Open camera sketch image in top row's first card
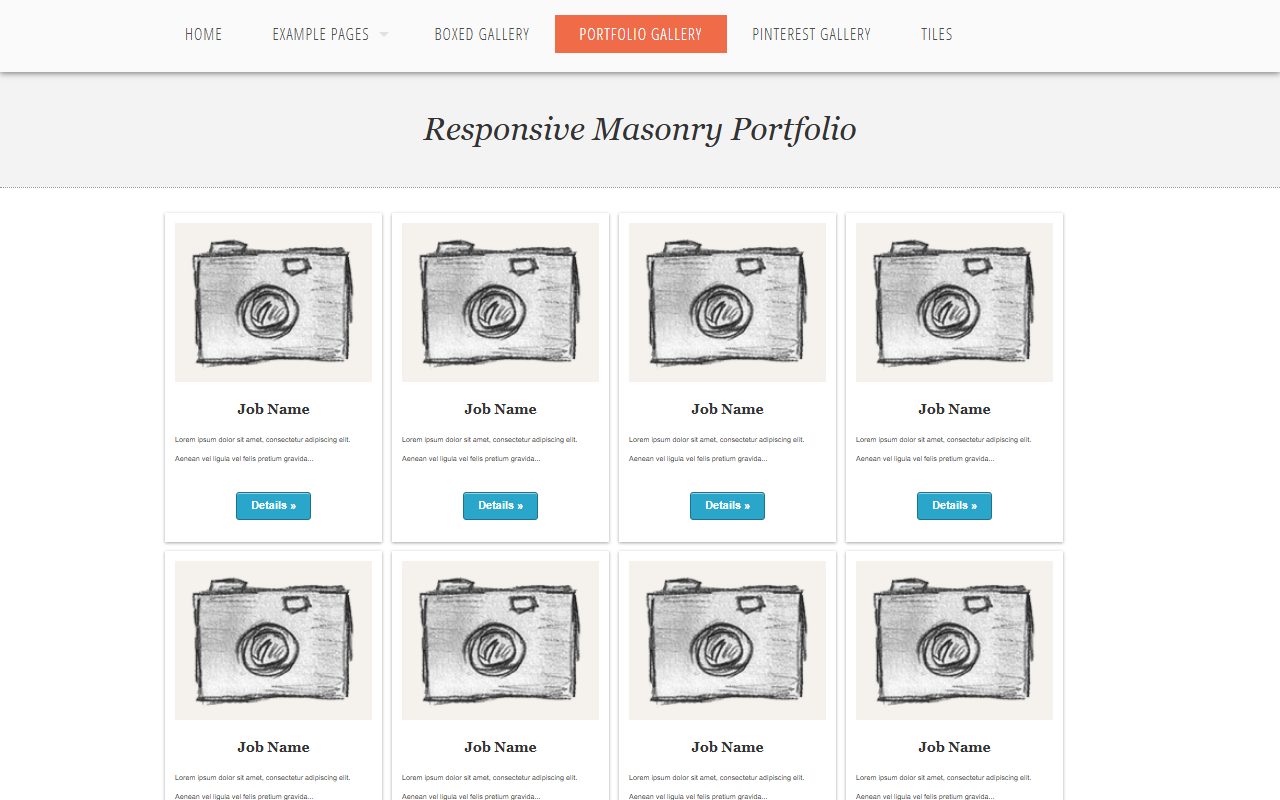The image size is (1280, 800). point(273,302)
